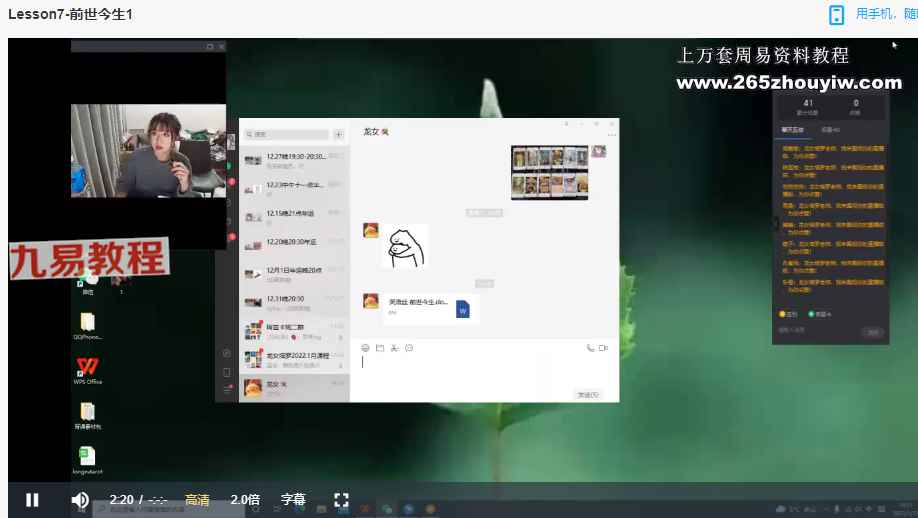Switch to the second live panel tab
This screenshot has height=518, width=918.
coord(830,130)
